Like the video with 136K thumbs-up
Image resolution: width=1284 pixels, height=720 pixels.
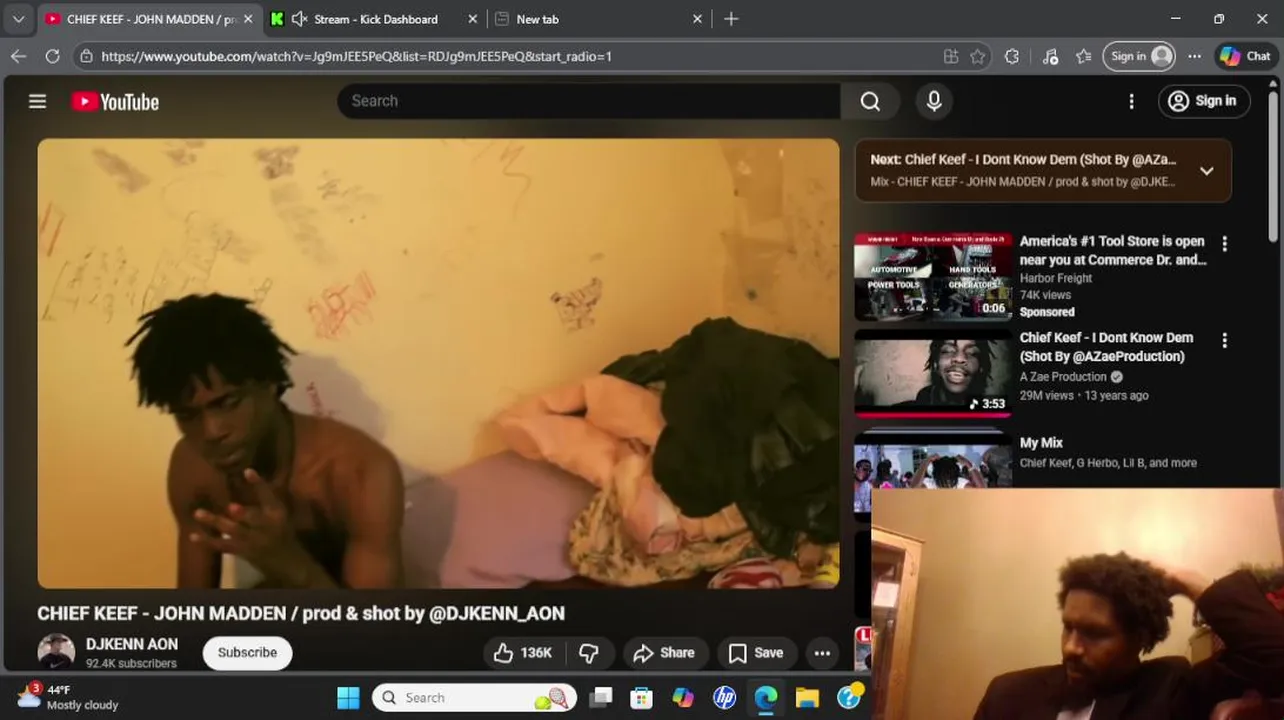click(x=523, y=653)
